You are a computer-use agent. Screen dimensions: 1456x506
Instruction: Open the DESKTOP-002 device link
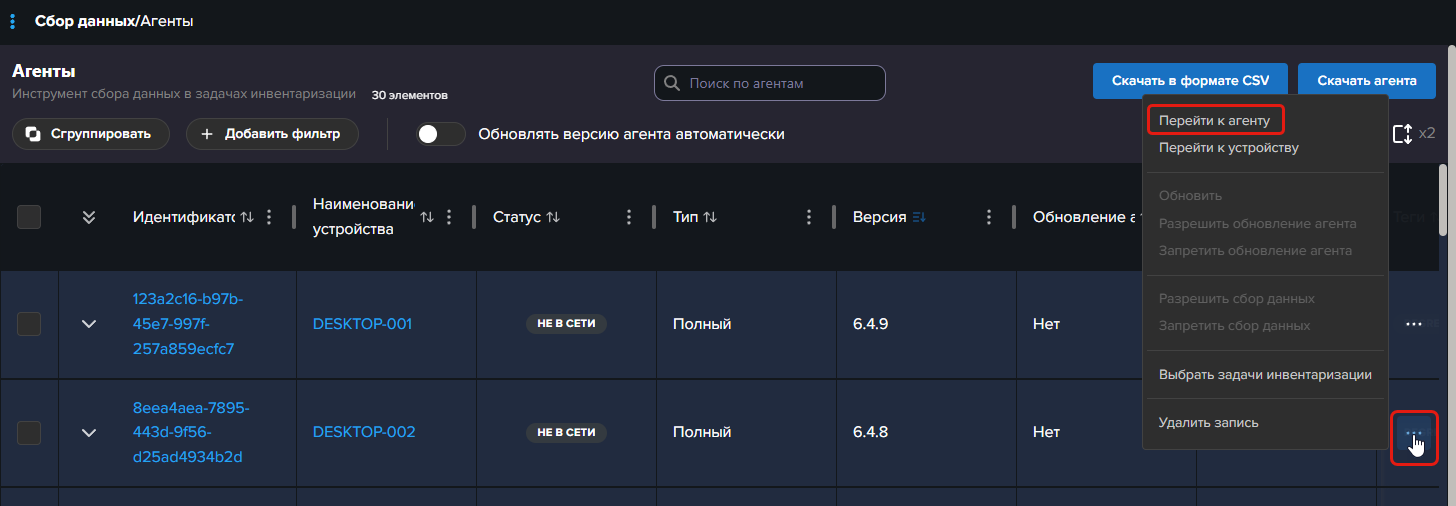tap(363, 432)
